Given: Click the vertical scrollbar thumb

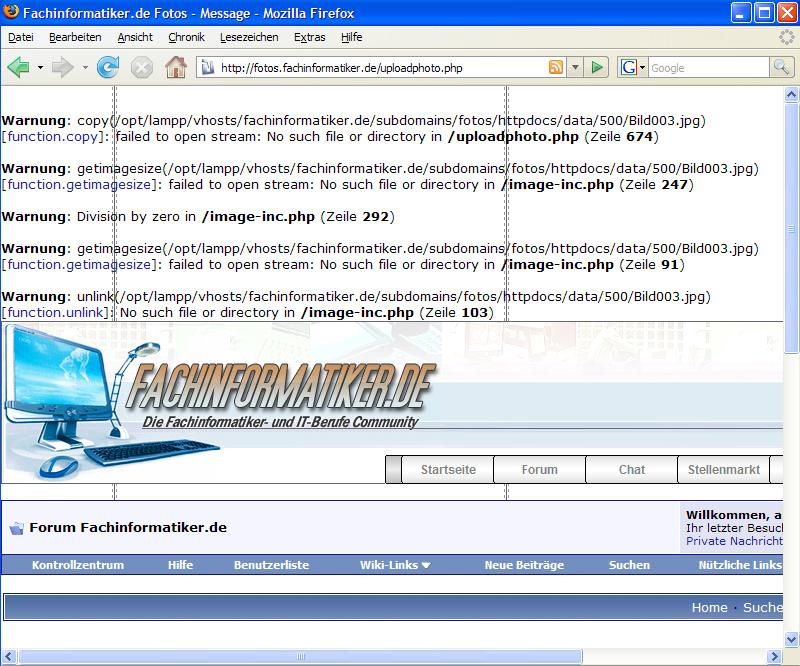Looking at the screenshot, I should coord(791,228).
